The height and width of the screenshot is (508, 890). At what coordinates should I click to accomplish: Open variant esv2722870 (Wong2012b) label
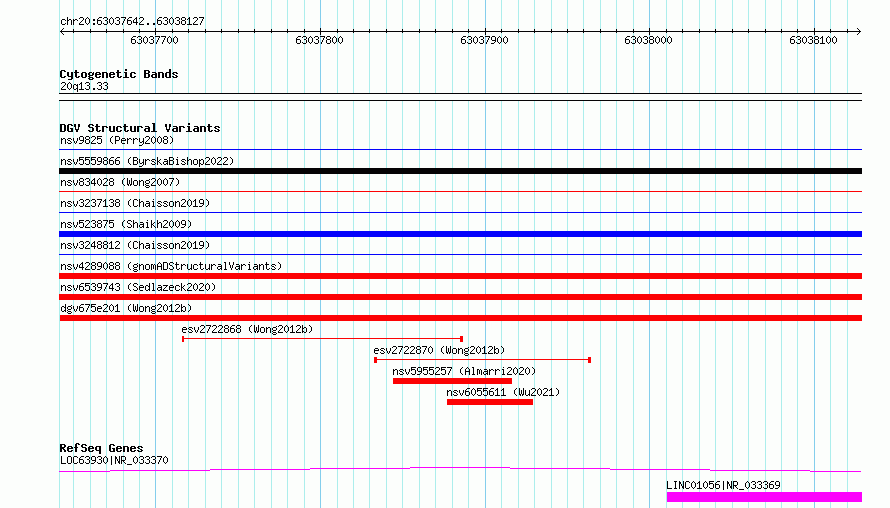pyautogui.click(x=439, y=350)
